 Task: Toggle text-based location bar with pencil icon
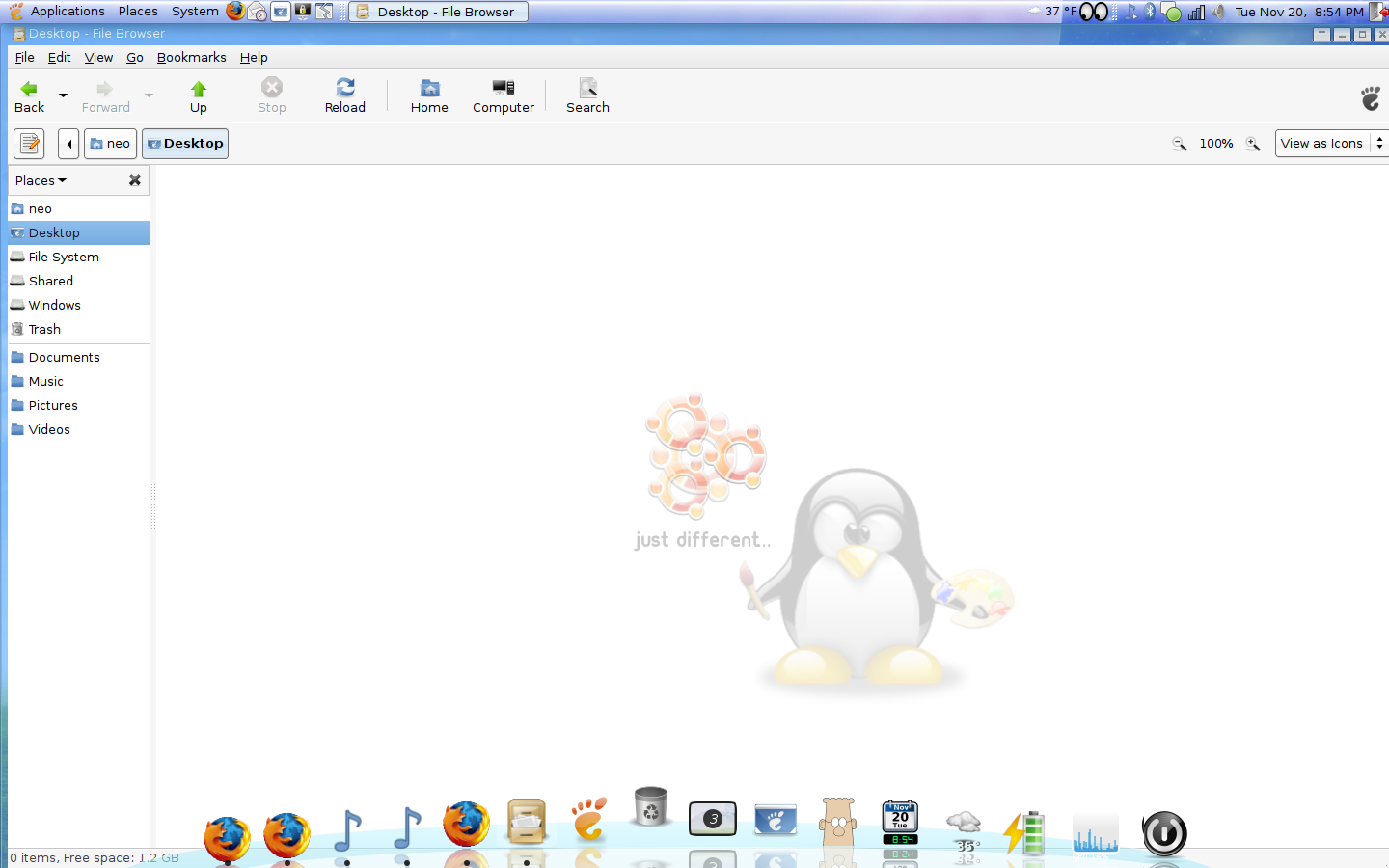click(x=29, y=144)
